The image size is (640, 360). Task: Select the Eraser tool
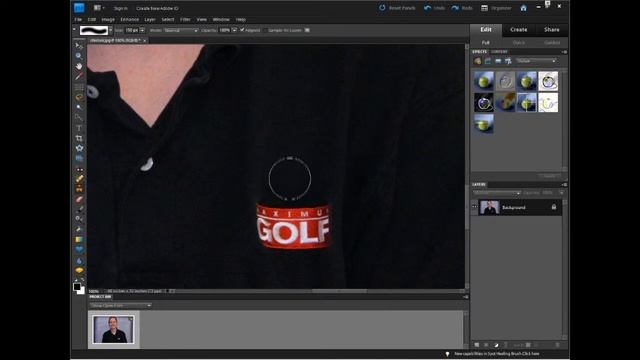79,199
